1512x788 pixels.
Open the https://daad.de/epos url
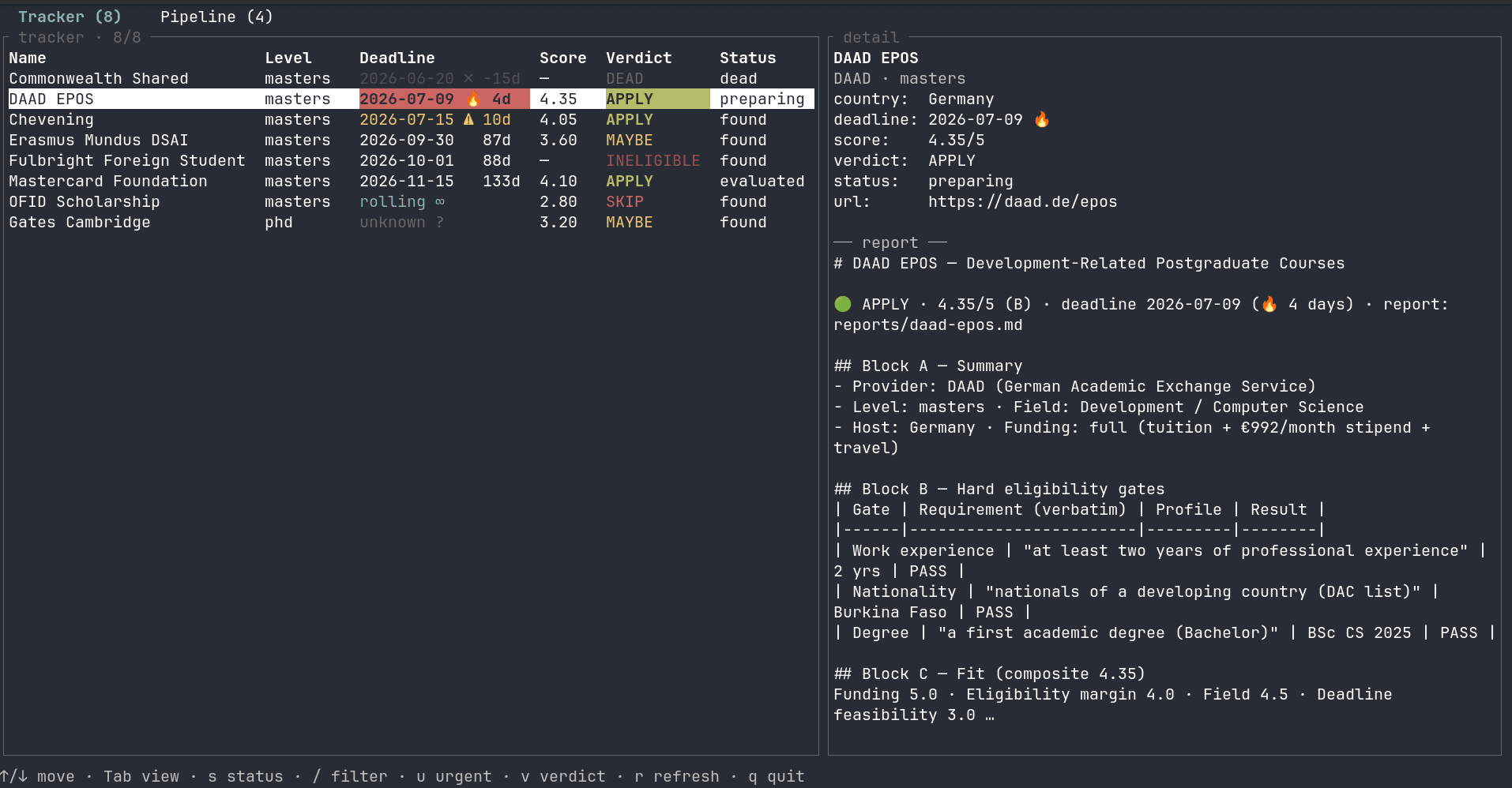click(1023, 201)
